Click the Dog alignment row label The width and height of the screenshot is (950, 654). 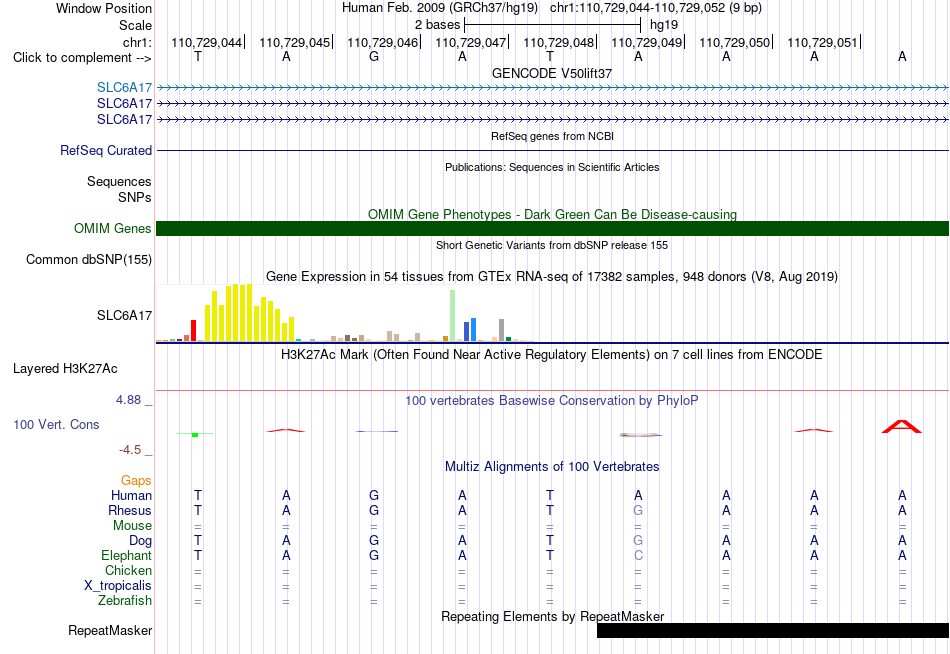(140, 541)
